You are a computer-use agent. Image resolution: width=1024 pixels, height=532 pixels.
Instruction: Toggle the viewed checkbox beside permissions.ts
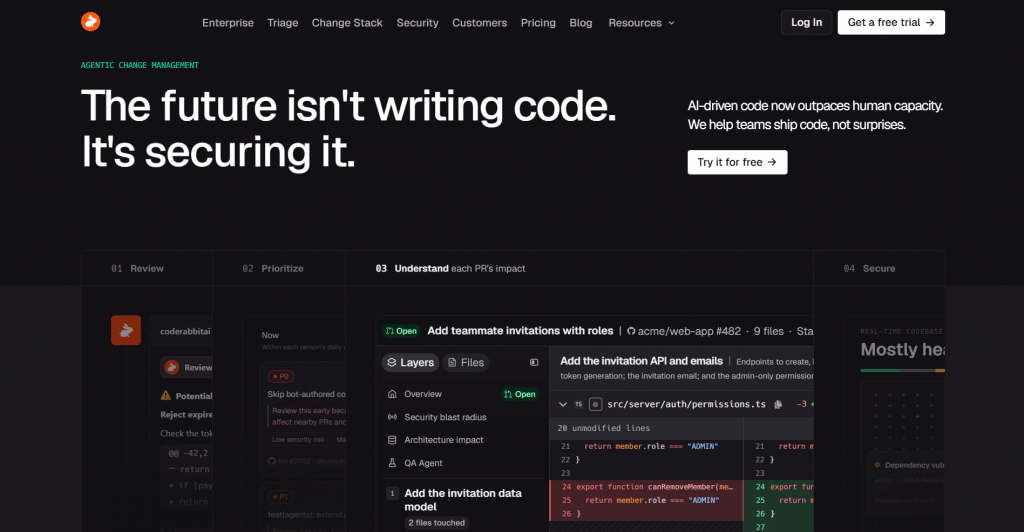click(x=596, y=405)
